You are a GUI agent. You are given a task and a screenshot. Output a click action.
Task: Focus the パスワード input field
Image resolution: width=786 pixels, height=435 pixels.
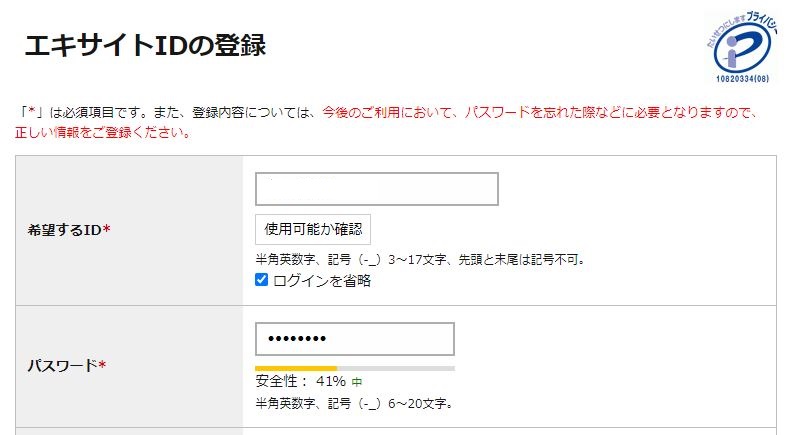click(x=354, y=339)
